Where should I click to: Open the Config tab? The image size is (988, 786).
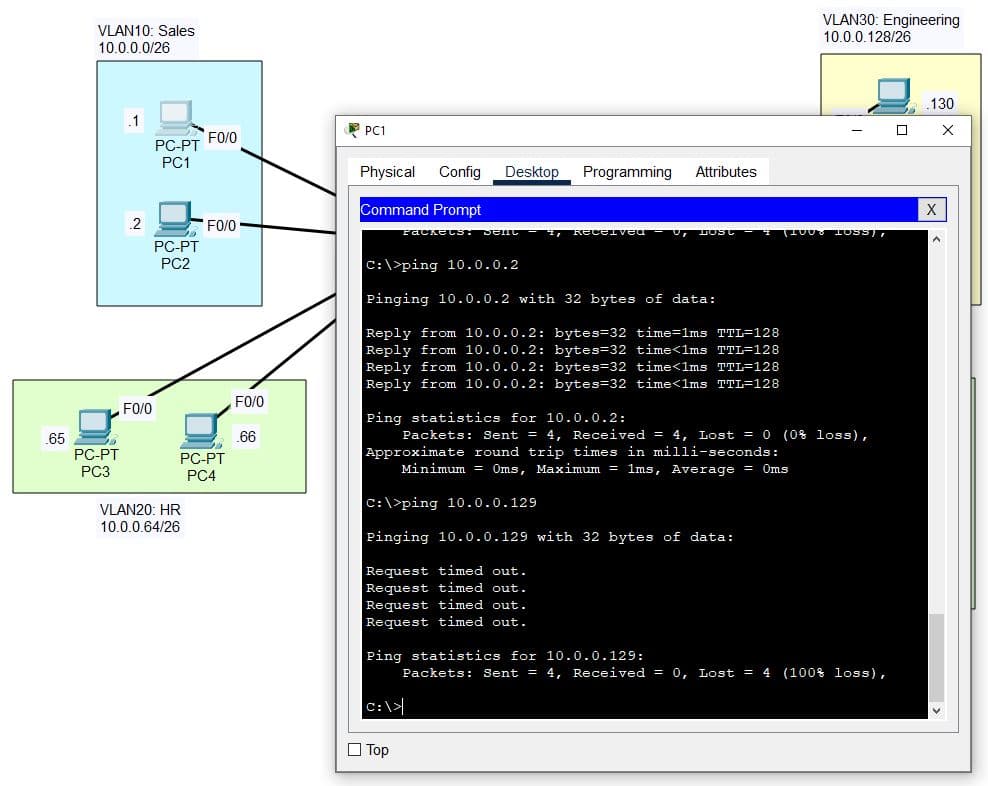(460, 172)
